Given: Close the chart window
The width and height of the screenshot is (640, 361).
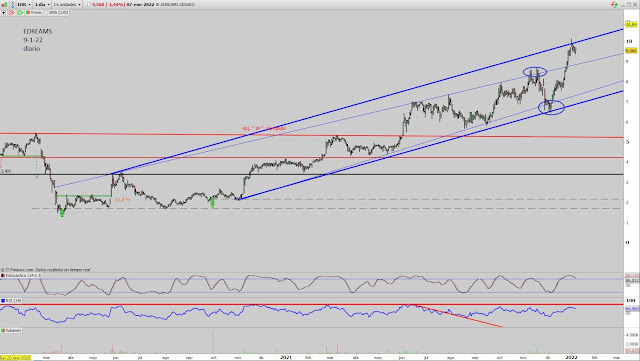Looking at the screenshot, I should (635, 4).
